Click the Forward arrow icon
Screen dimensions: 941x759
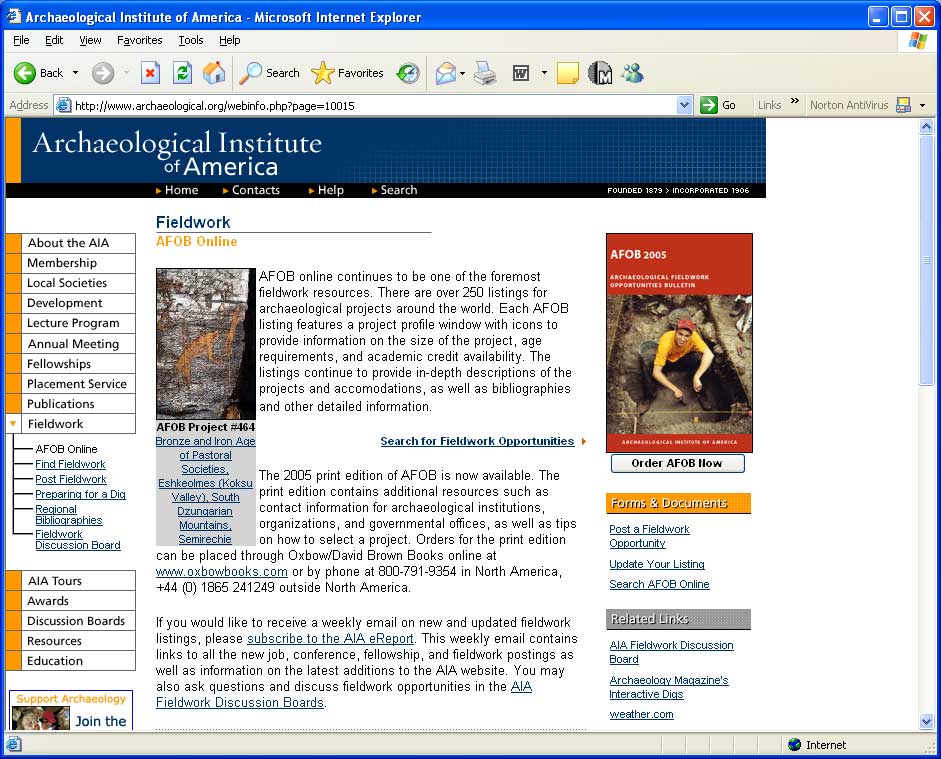[x=103, y=73]
